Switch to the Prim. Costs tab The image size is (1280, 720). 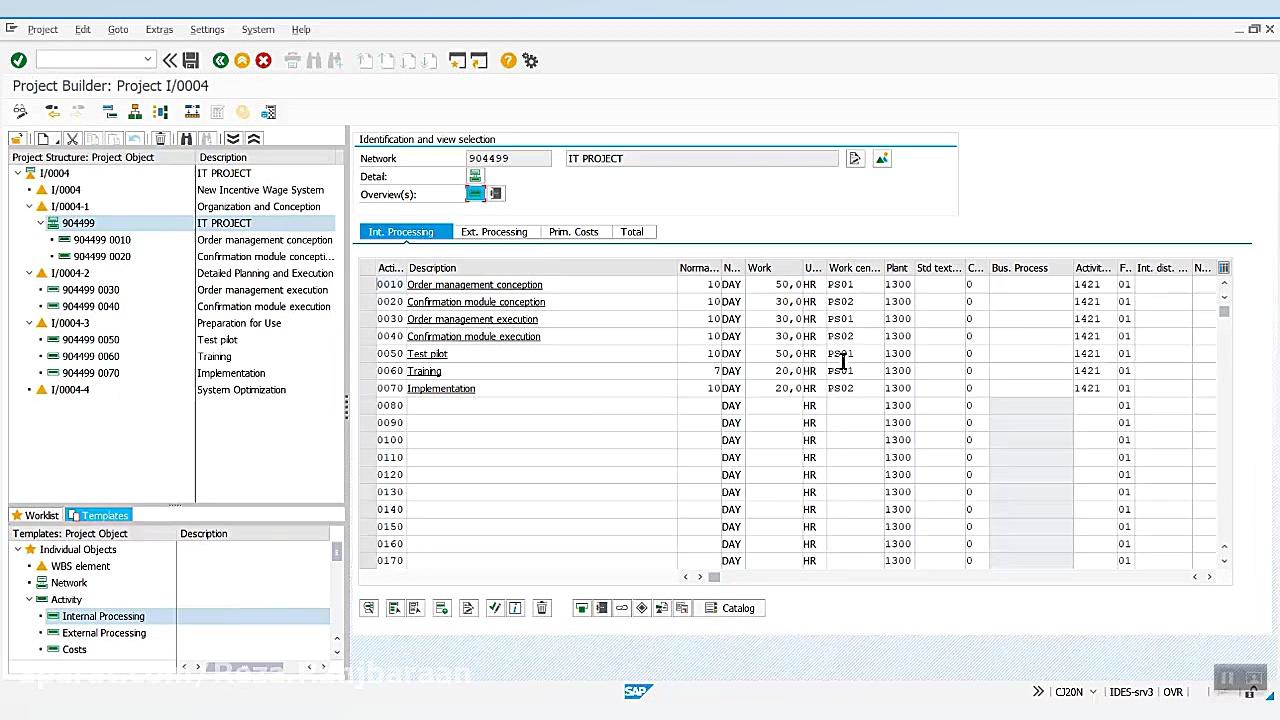click(573, 232)
